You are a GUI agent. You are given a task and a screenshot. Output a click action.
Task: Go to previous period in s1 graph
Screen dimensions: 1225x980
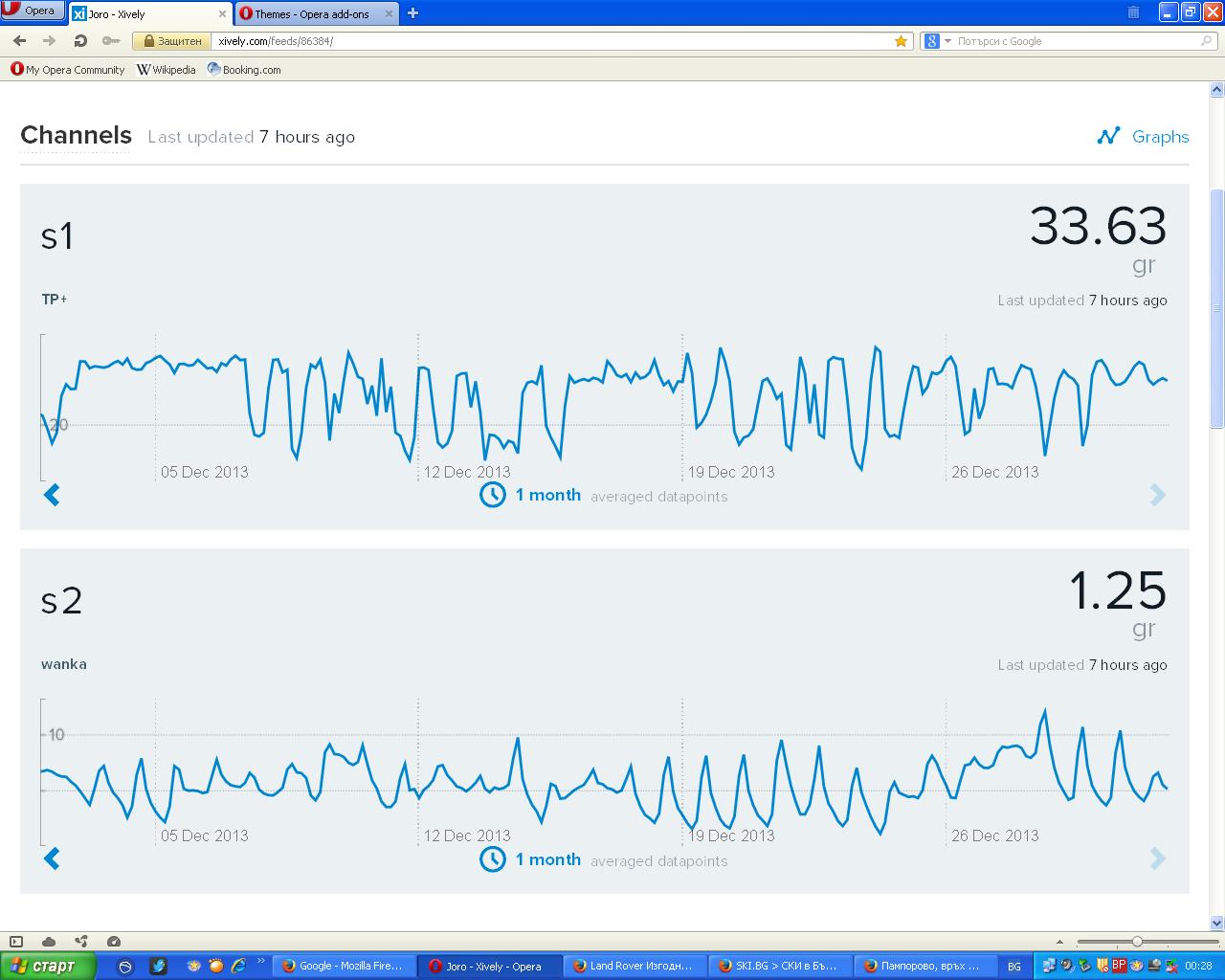53,495
